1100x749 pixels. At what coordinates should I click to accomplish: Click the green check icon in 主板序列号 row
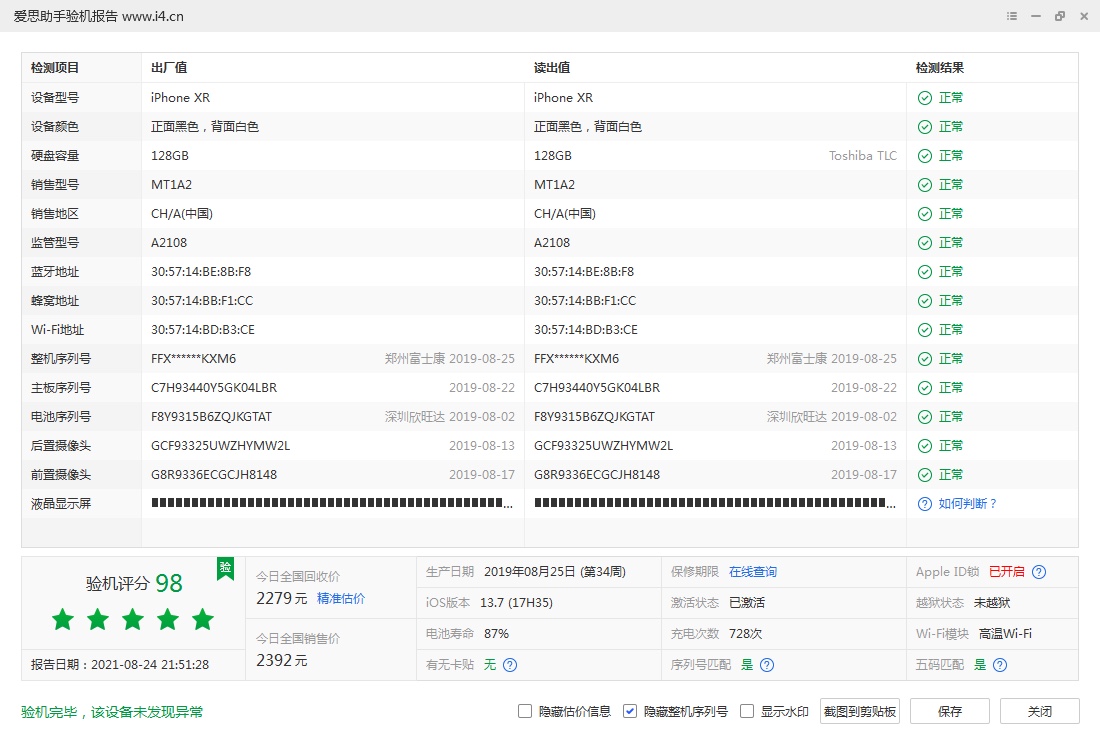point(925,388)
